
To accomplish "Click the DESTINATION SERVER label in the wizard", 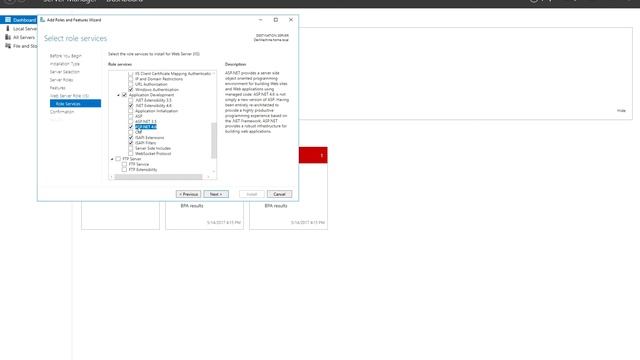I will tap(272, 36).
